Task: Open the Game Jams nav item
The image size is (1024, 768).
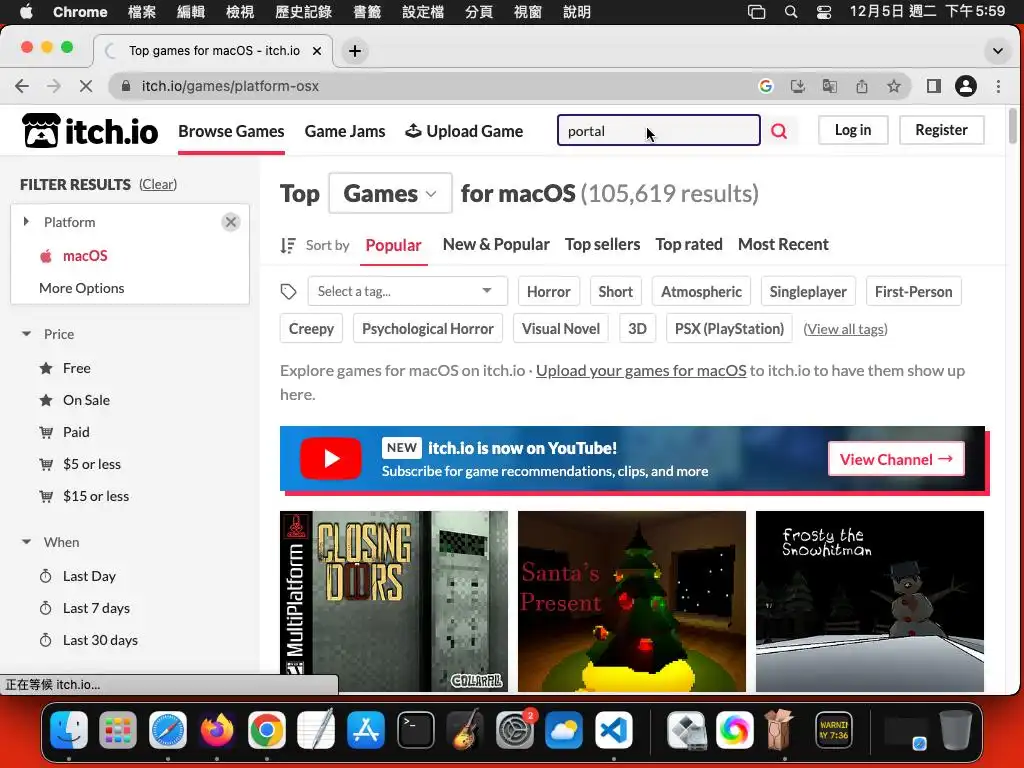Action: click(x=345, y=131)
